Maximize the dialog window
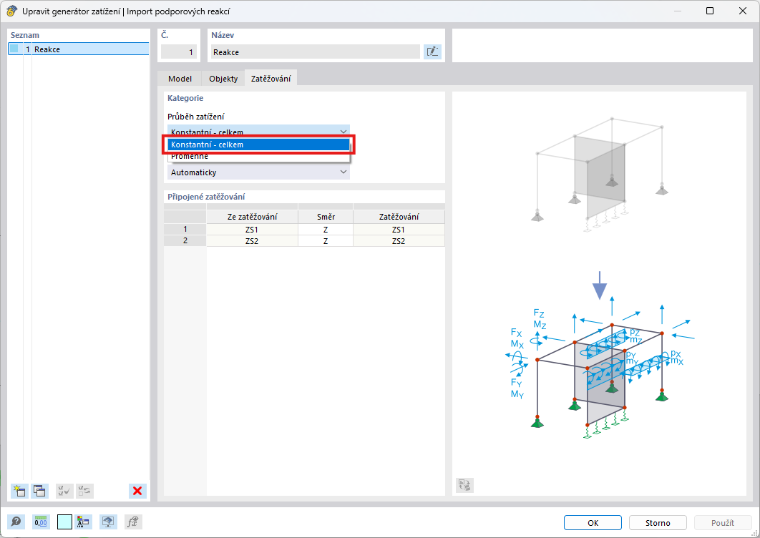This screenshot has height=538, width=760. pyautogui.click(x=710, y=11)
